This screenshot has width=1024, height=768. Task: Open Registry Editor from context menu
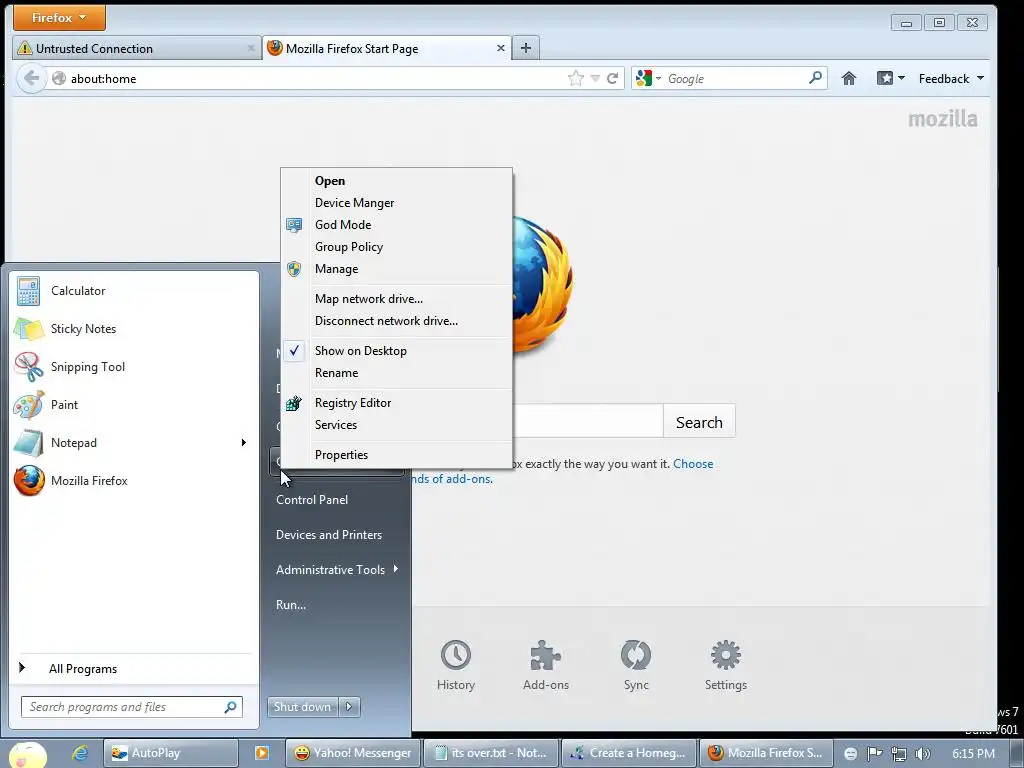click(396, 403)
